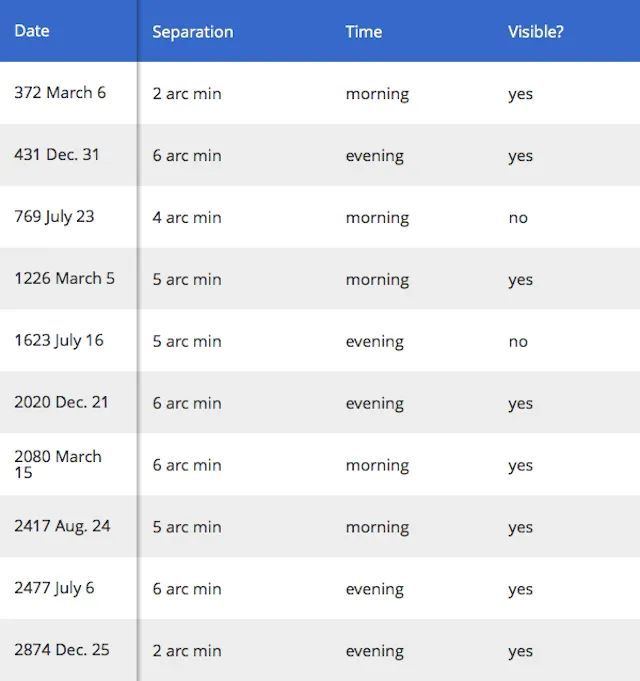This screenshot has height=681, width=640.
Task: Click the 1623 July 16 date cell
Action: (x=59, y=341)
